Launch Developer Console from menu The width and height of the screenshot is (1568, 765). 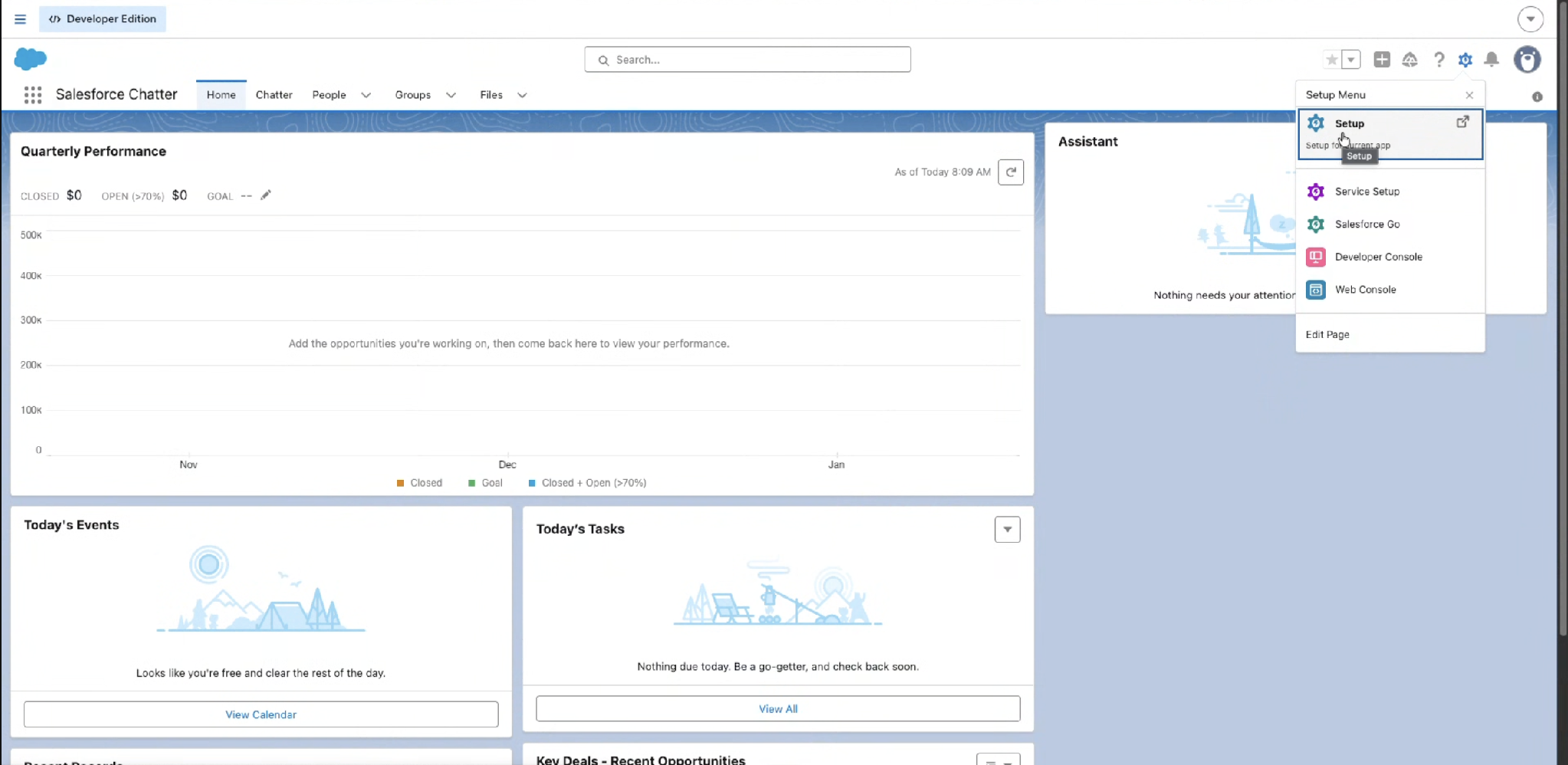1390,257
